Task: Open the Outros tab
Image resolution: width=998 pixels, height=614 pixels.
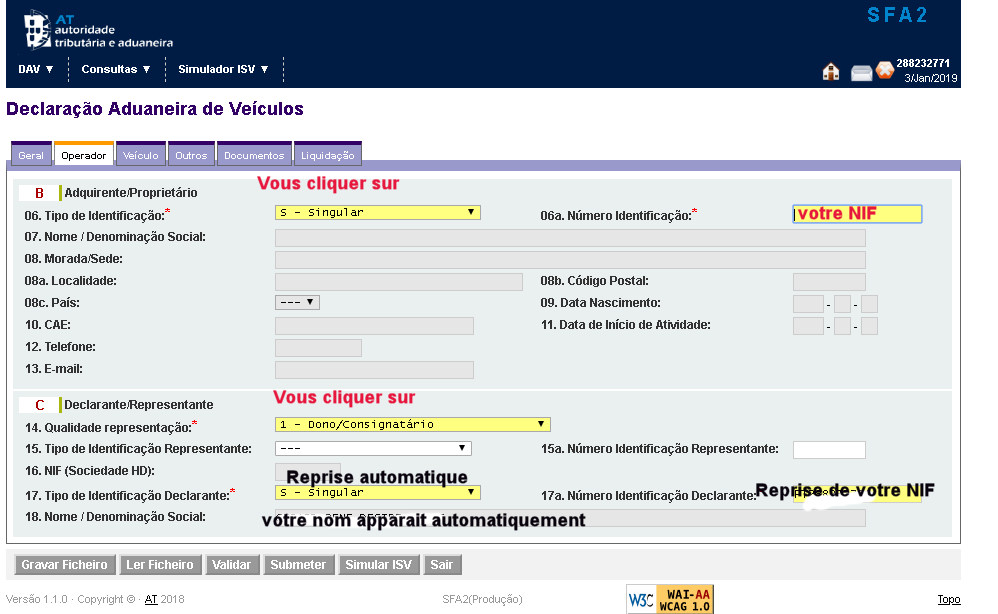Action: coord(191,155)
